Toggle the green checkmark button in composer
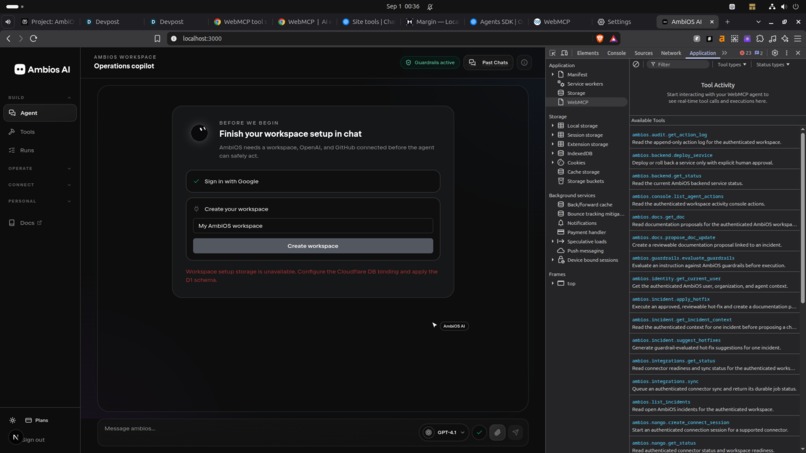 tap(479, 432)
